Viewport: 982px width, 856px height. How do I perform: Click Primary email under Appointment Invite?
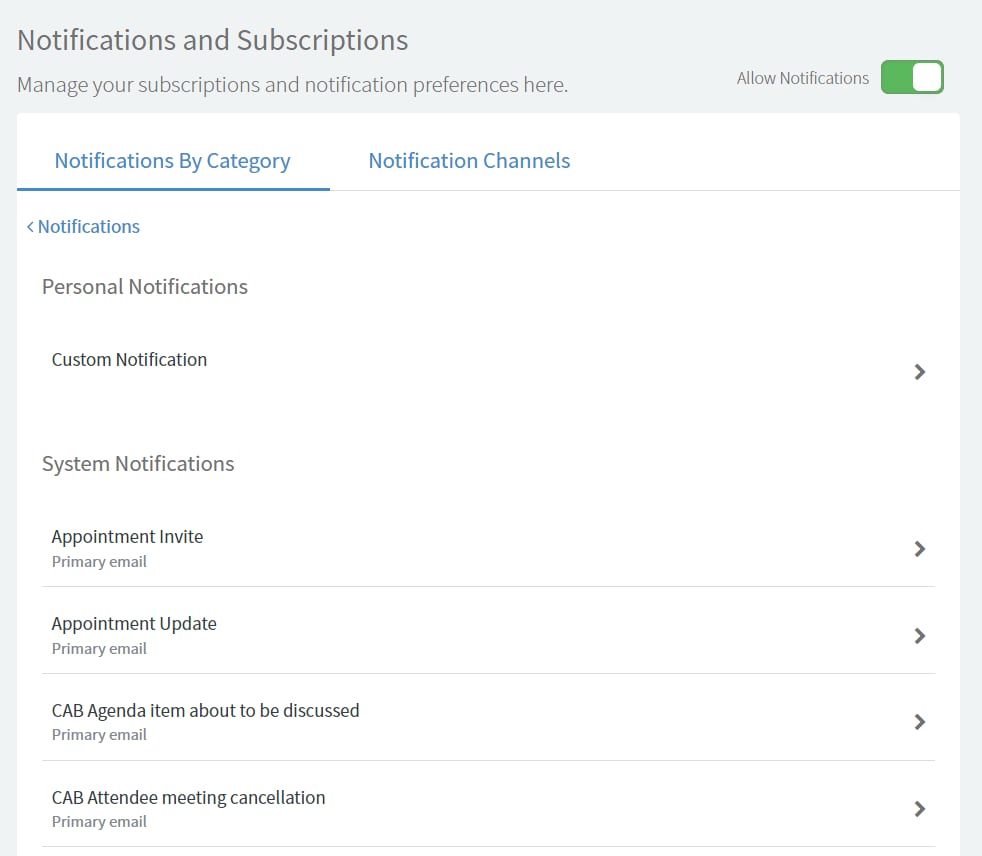pyautogui.click(x=99, y=561)
